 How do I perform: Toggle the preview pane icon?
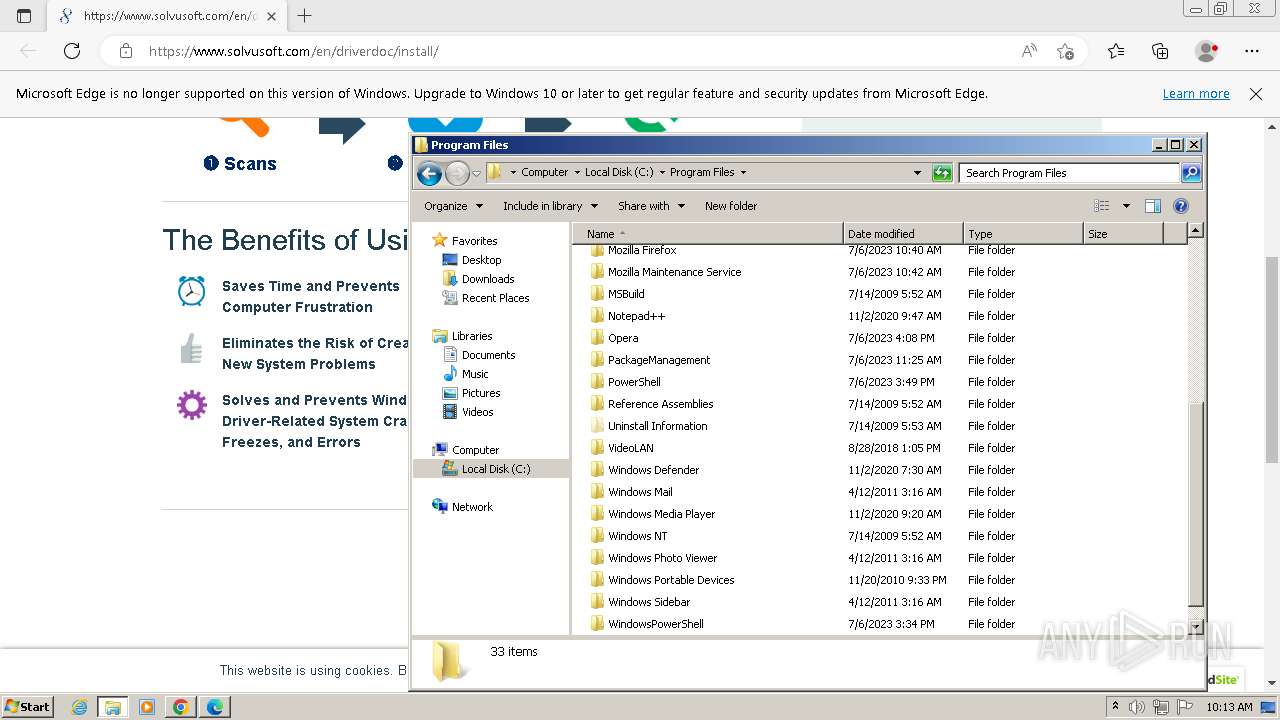pos(1153,206)
